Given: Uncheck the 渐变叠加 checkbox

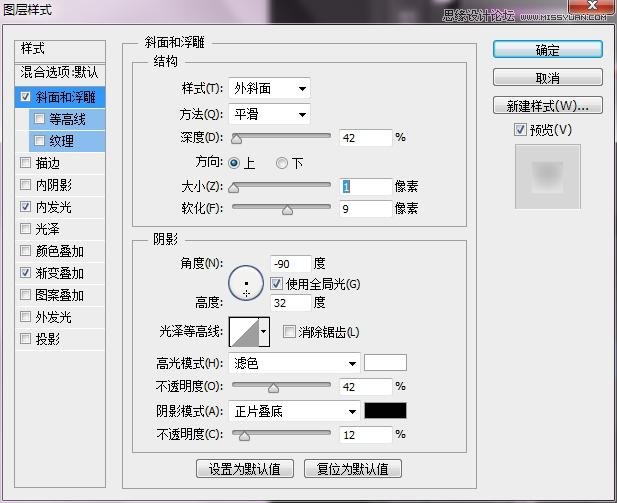Looking at the screenshot, I should (x=25, y=273).
